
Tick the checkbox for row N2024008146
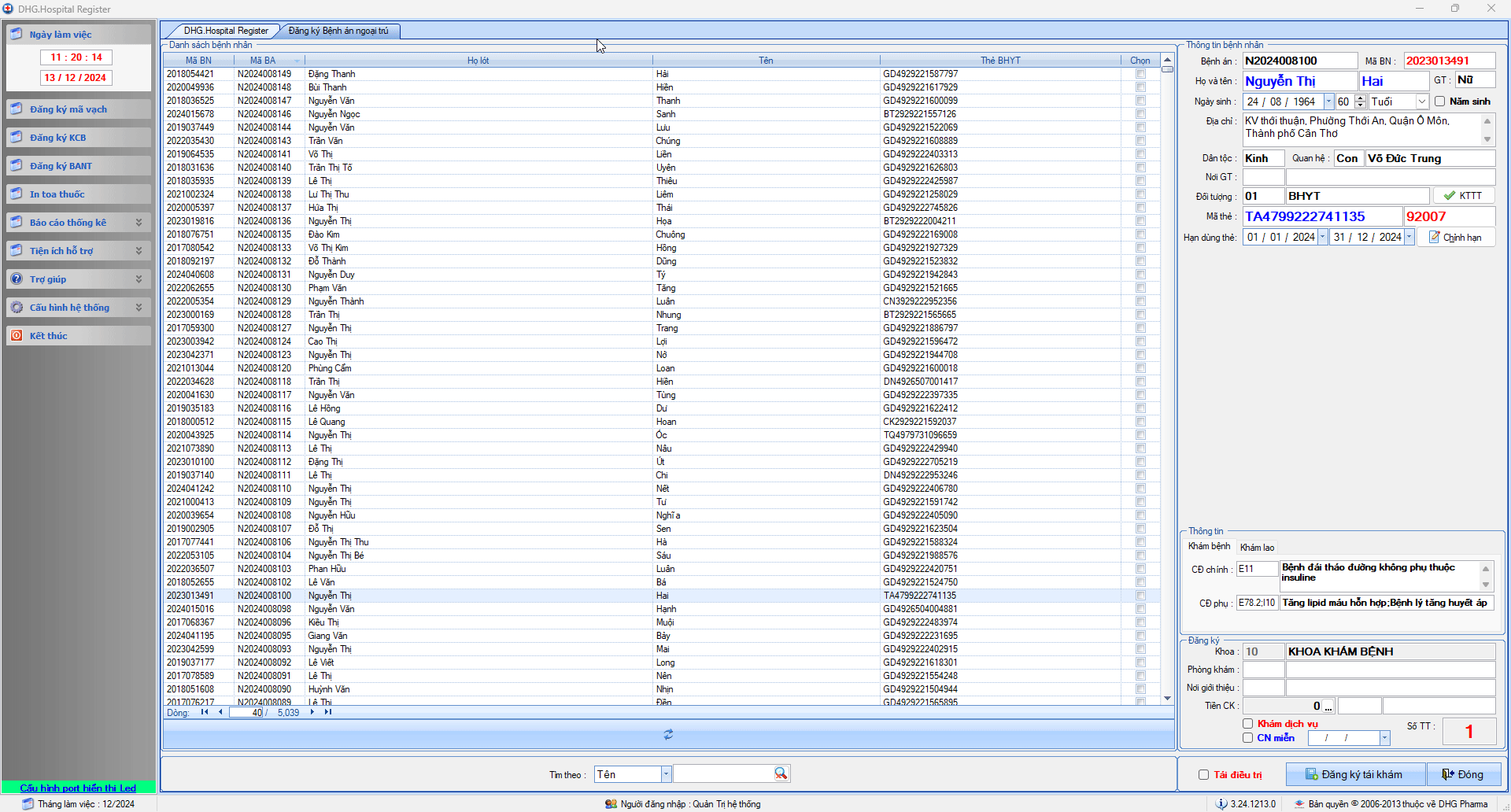click(x=1140, y=114)
